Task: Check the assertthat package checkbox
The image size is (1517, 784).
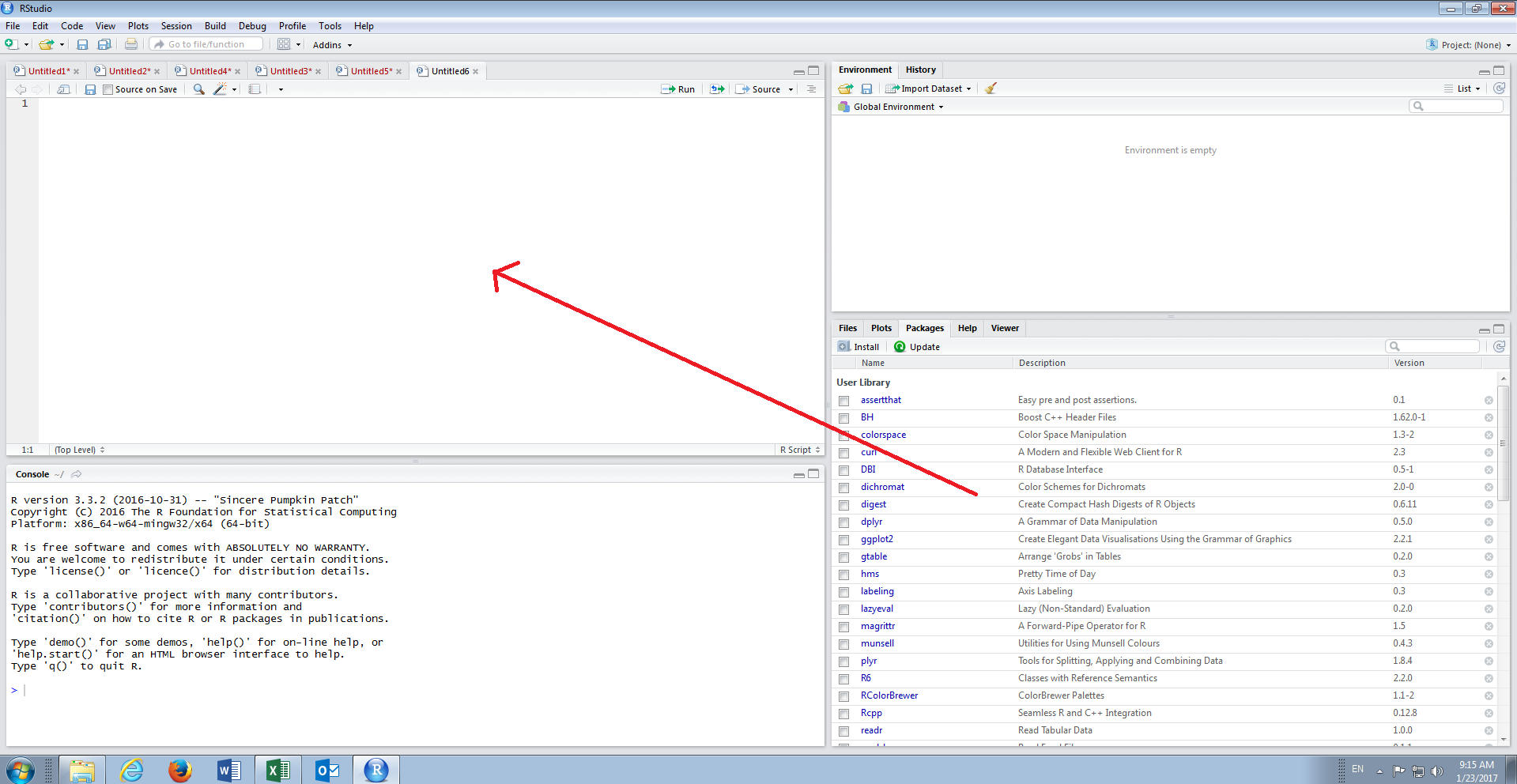Action: [x=844, y=401]
